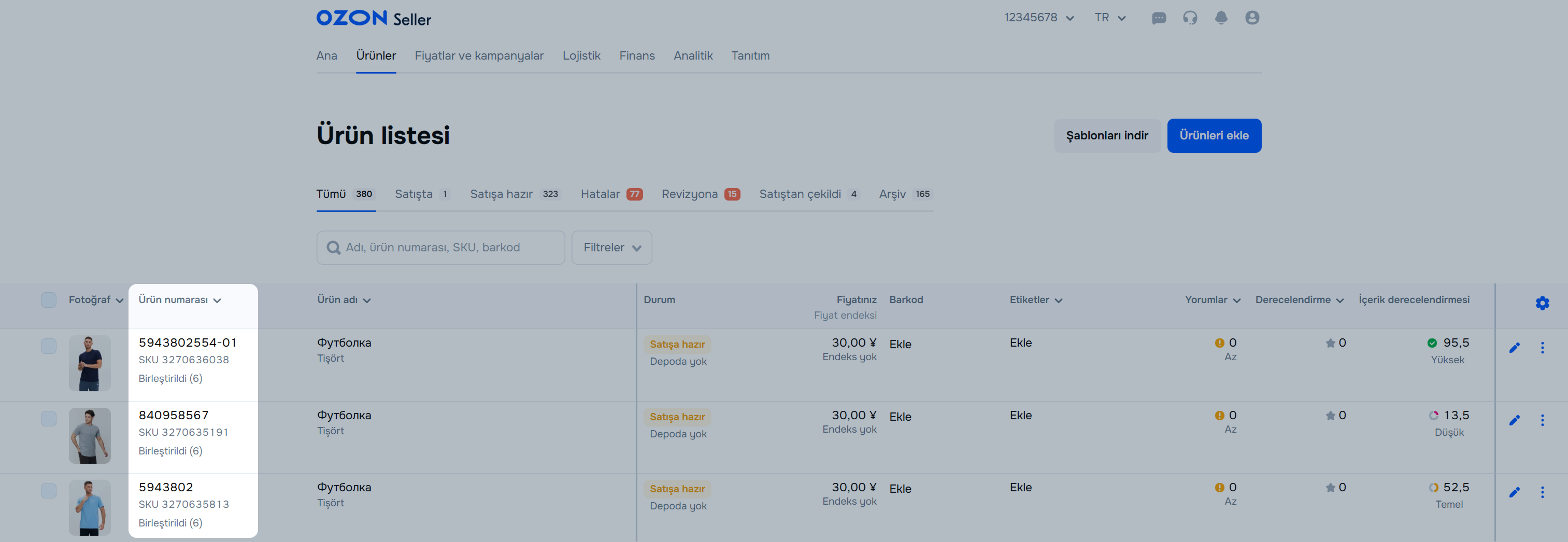Go to Fiyatlar ve kampanyalar menu
The height and width of the screenshot is (542, 1568).
point(478,56)
